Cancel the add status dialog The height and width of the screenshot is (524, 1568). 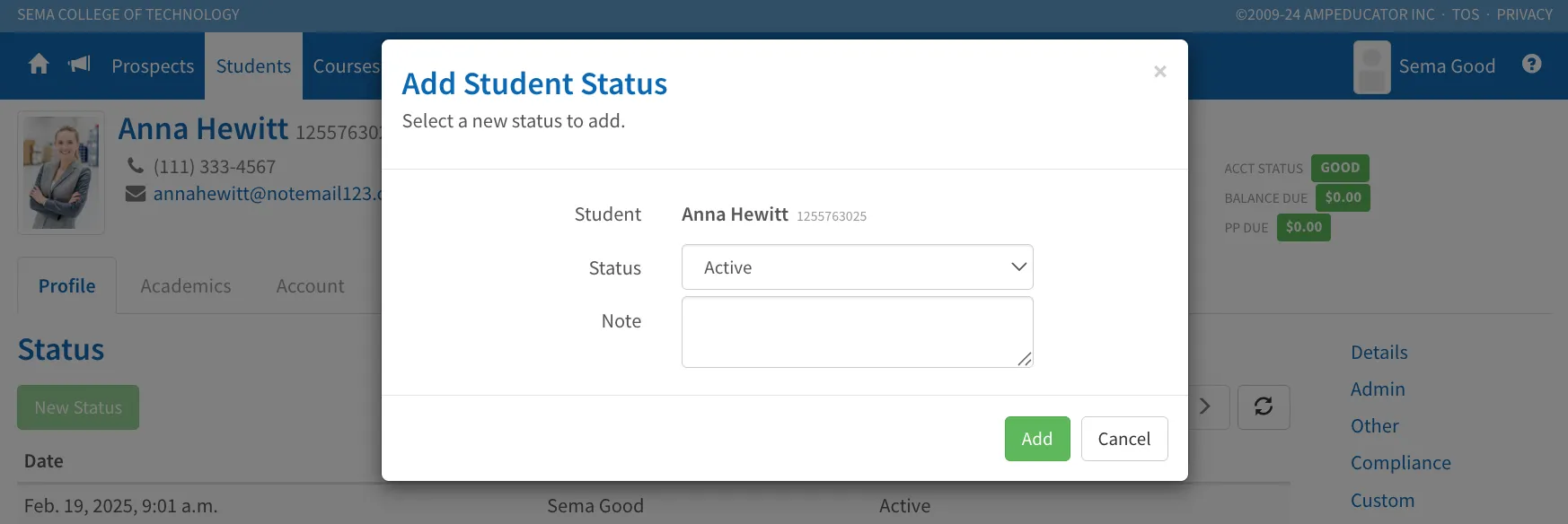coord(1124,439)
